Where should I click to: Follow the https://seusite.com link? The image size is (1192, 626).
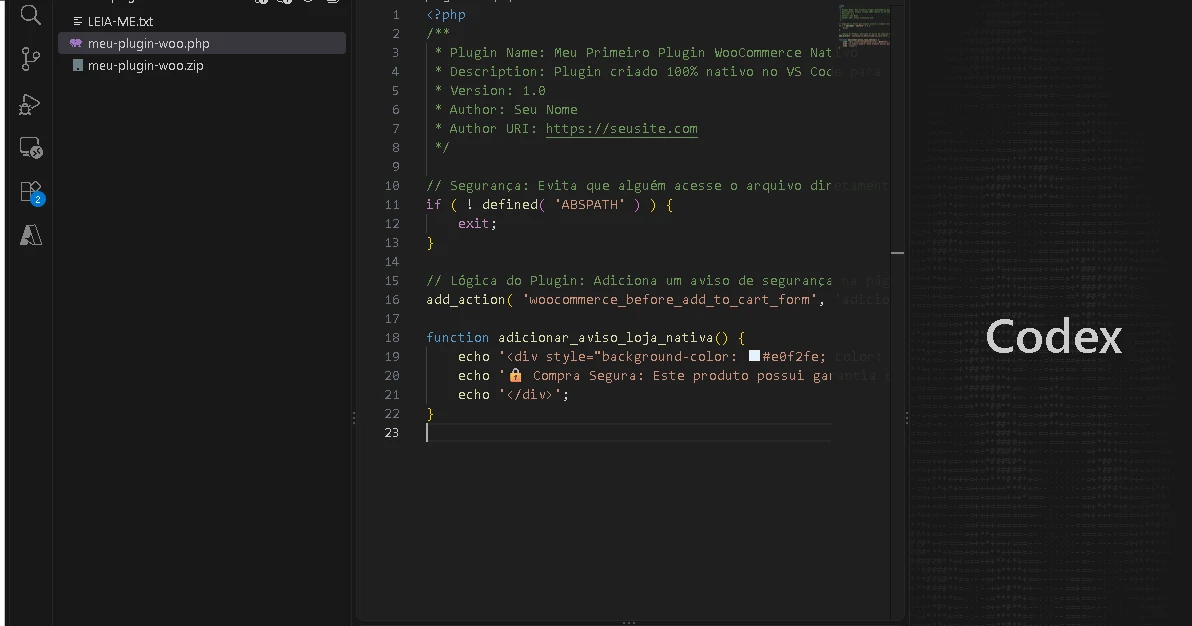pos(621,129)
